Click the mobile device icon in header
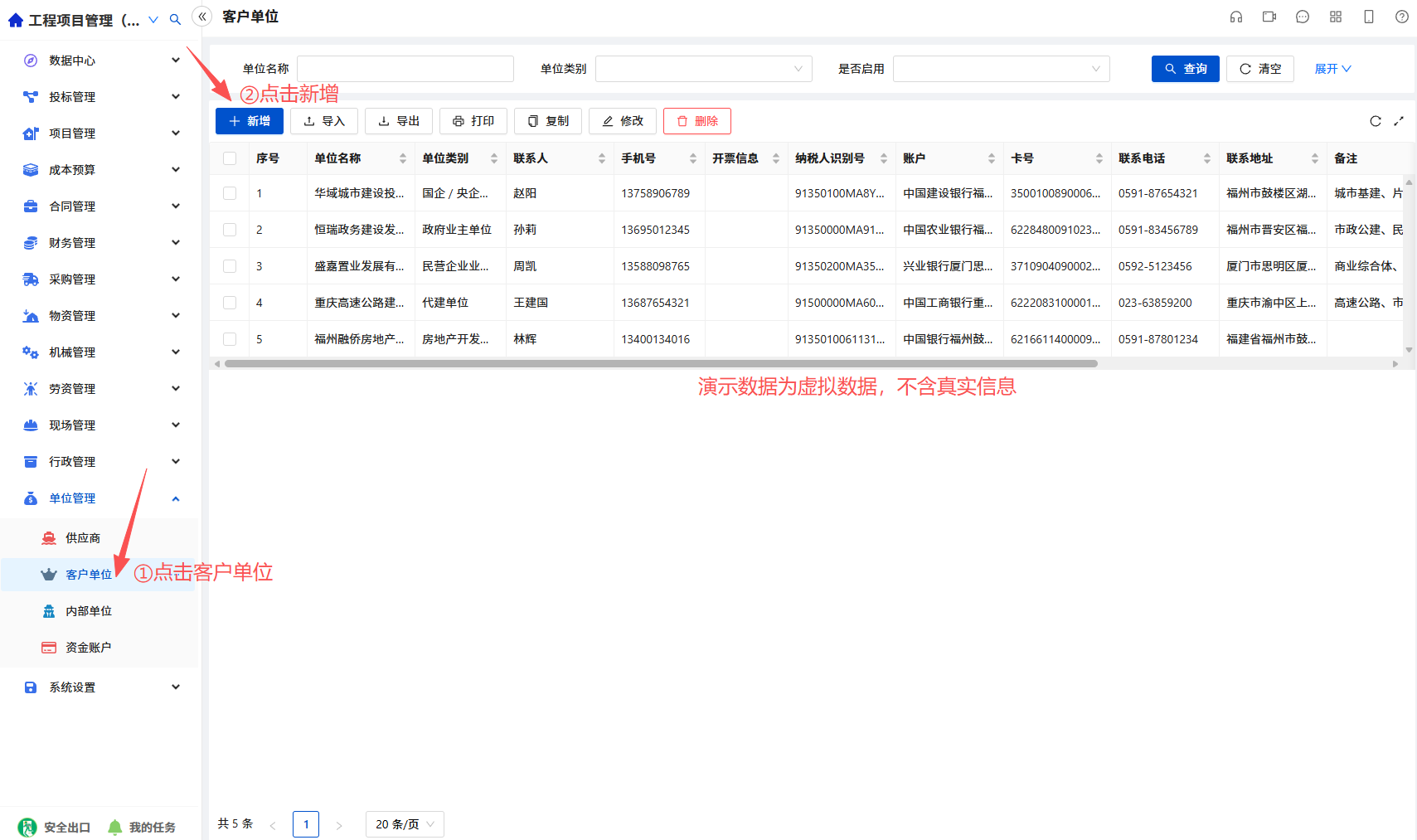 (1369, 17)
